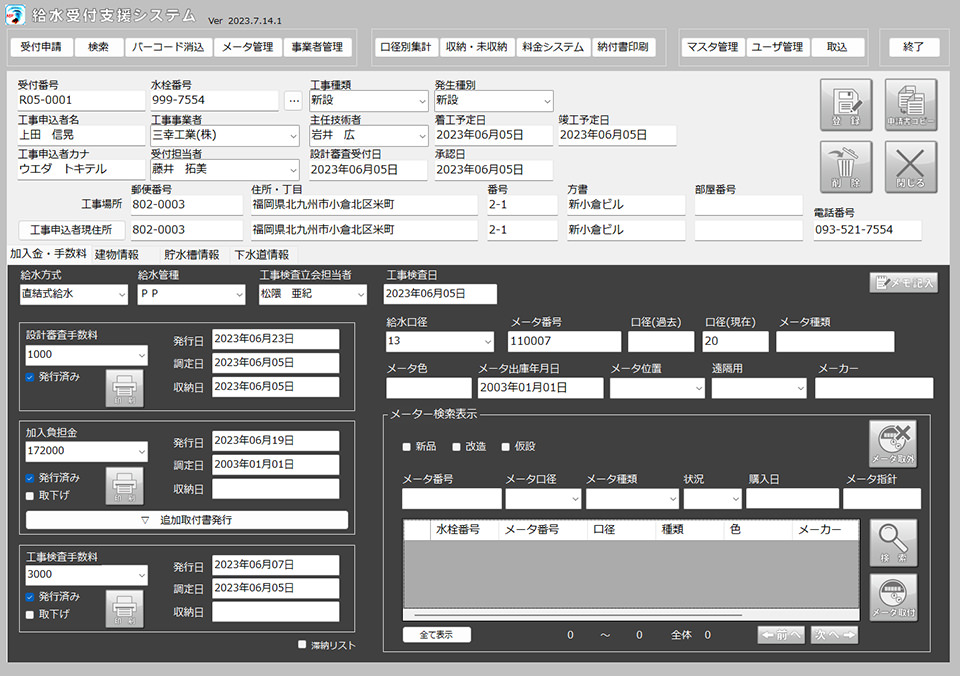Open the 給水方式 dropdown
Image resolution: width=960 pixels, height=676 pixels.
(121, 294)
